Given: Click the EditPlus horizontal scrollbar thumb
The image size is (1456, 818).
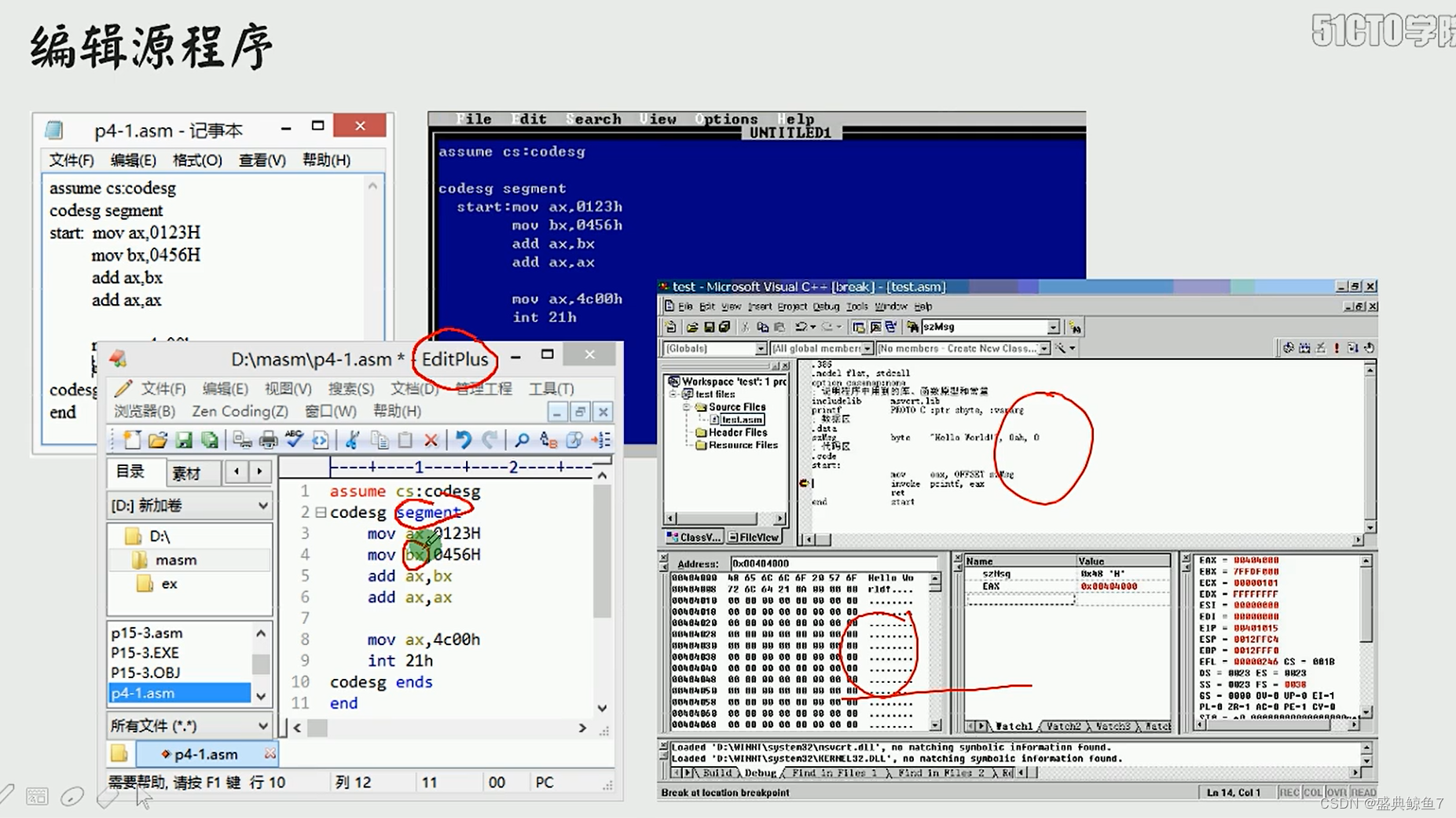Looking at the screenshot, I should [317, 728].
